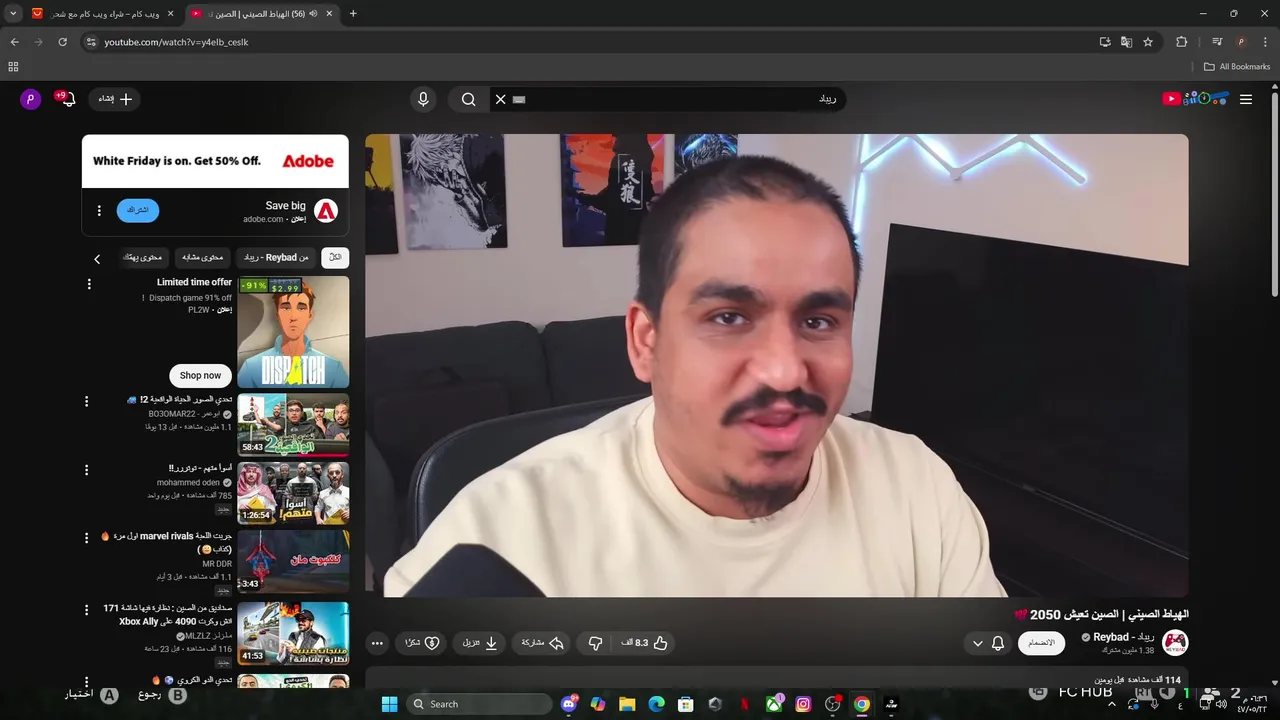Open options menu for BO3OMAR22 video
1280x720 pixels.
pyautogui.click(x=86, y=401)
